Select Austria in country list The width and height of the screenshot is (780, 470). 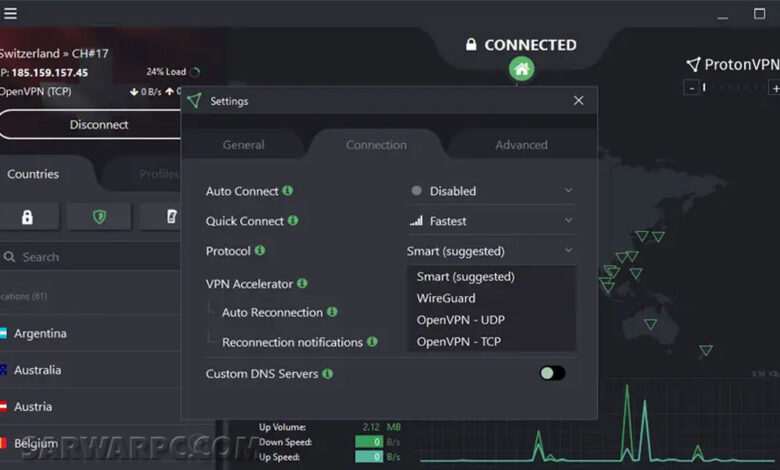click(x=91, y=407)
